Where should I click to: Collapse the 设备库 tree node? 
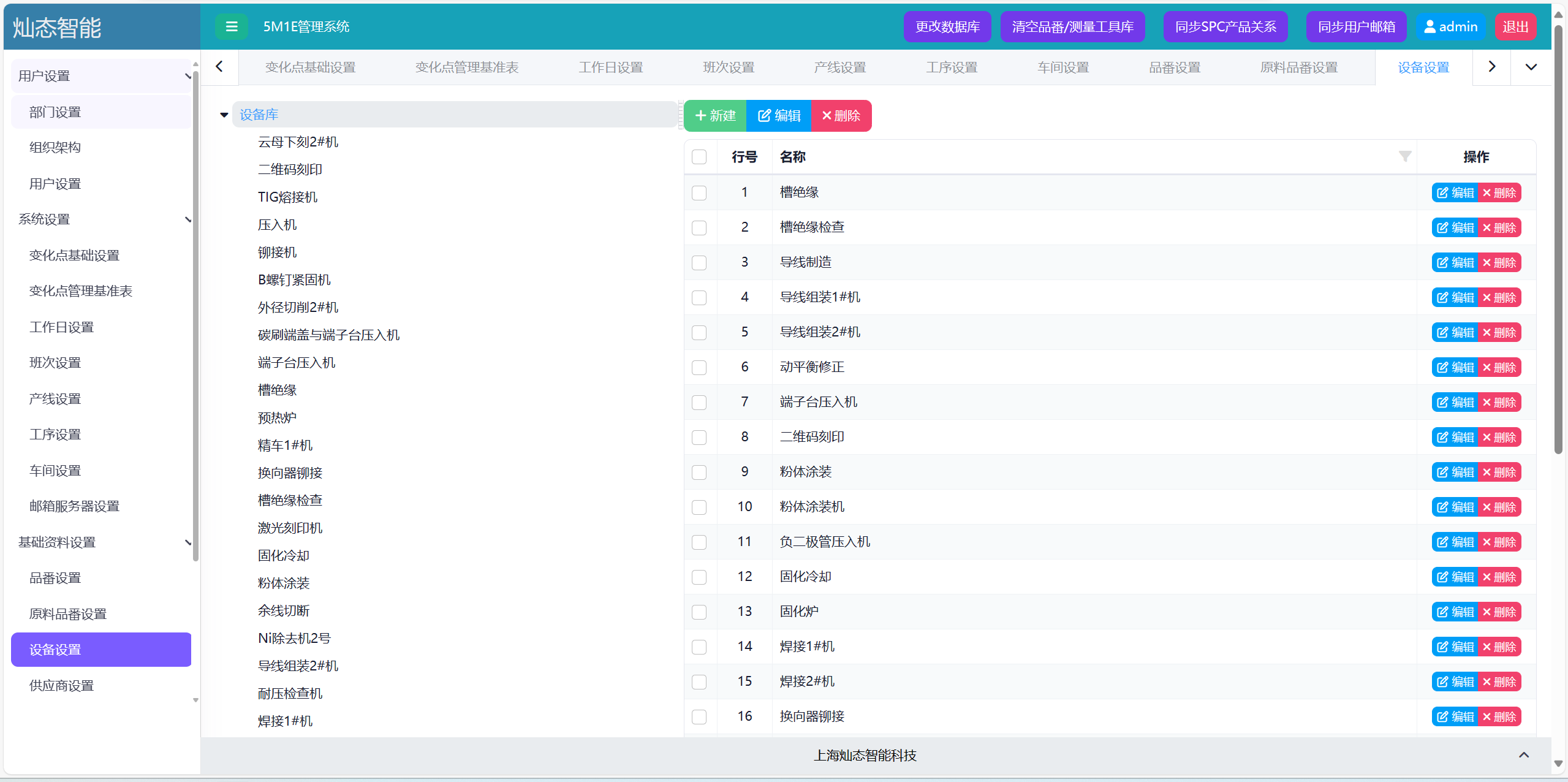pyautogui.click(x=224, y=115)
